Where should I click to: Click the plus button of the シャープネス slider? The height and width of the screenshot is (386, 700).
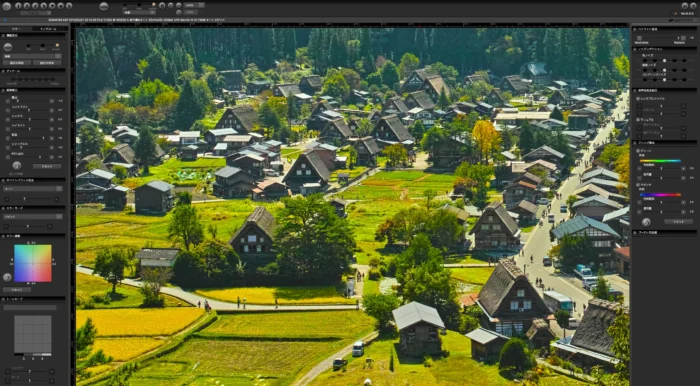point(52,148)
